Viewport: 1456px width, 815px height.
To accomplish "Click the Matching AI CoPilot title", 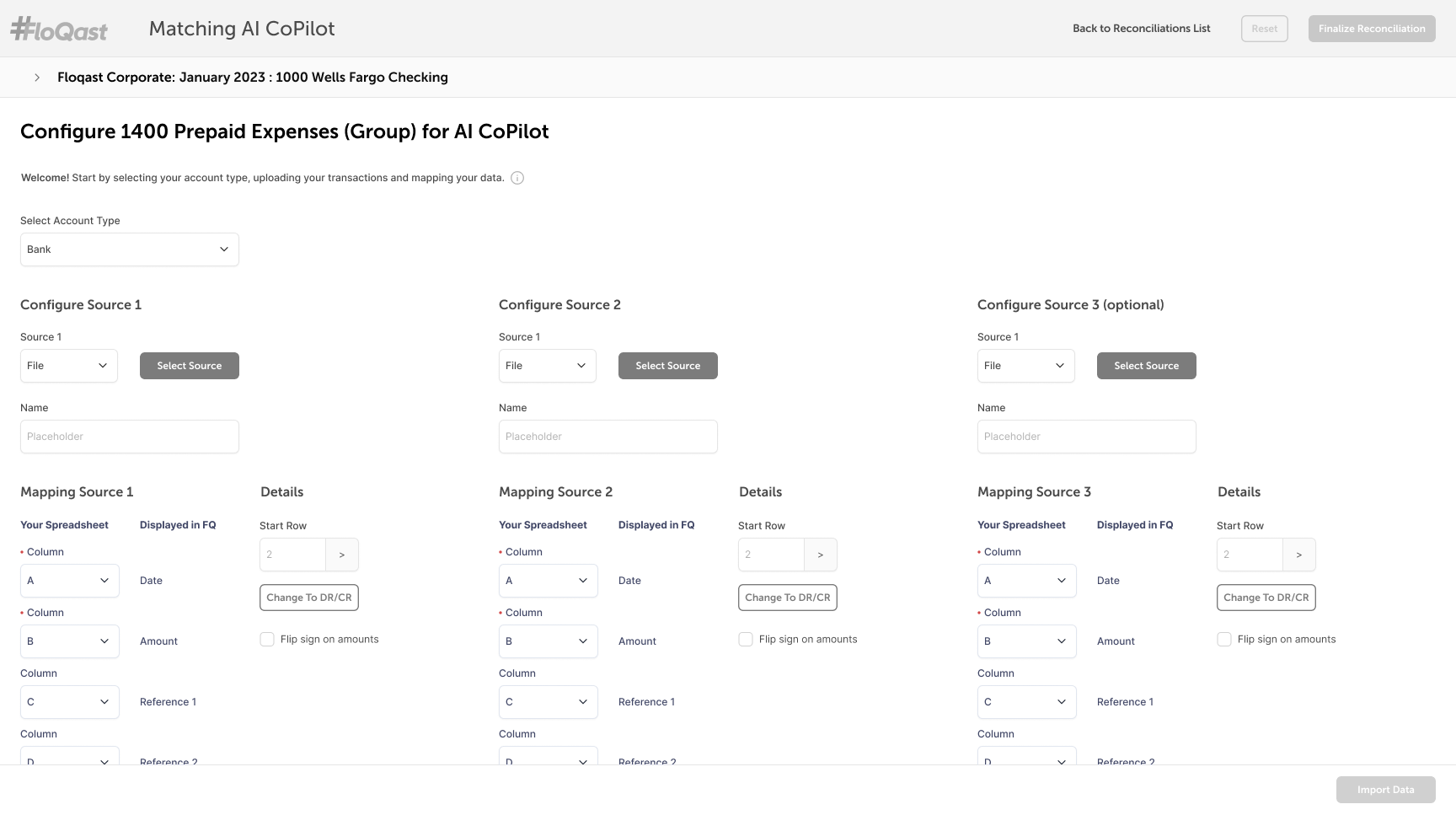I will pos(242,29).
